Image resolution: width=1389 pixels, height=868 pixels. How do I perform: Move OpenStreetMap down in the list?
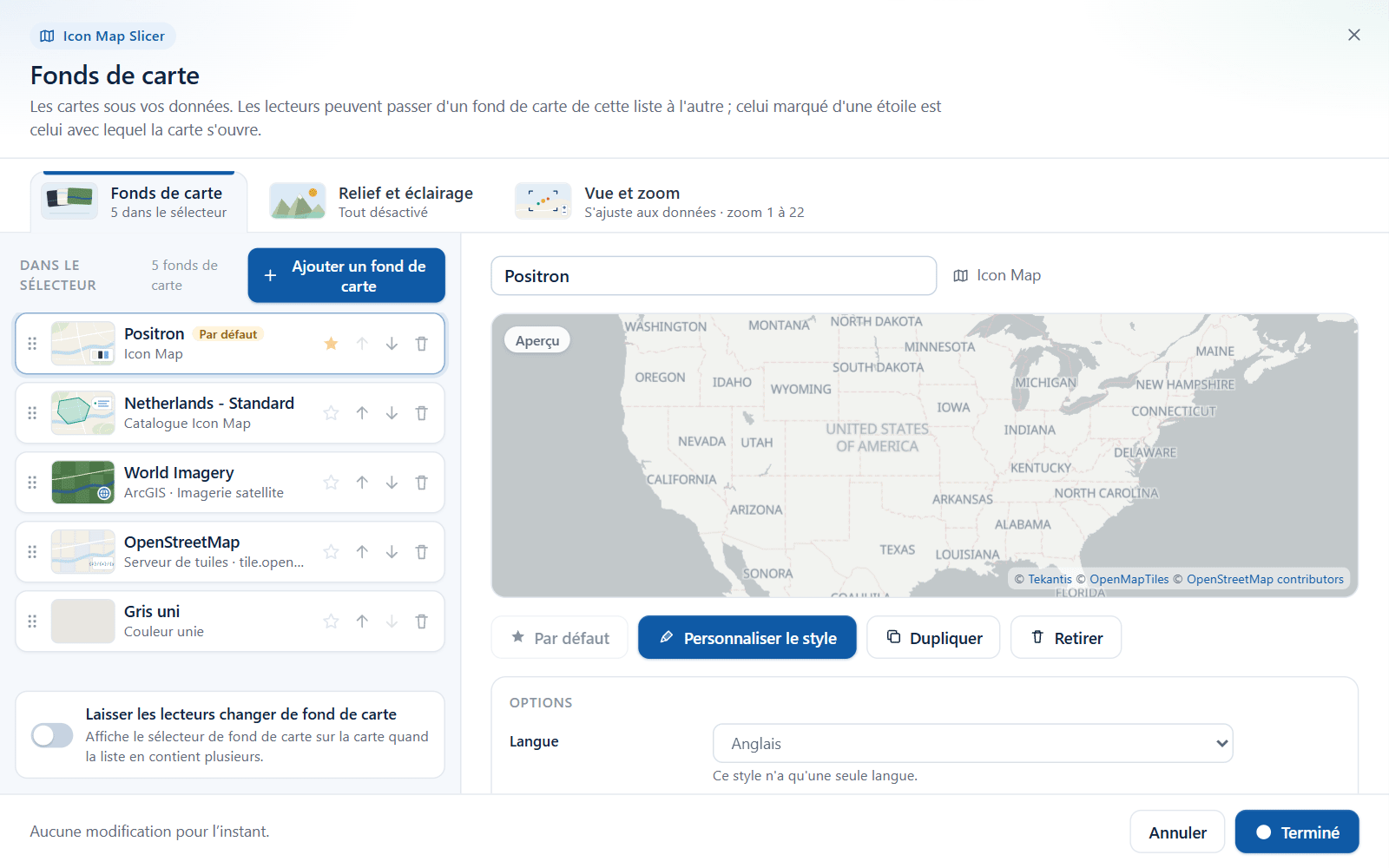(x=392, y=552)
